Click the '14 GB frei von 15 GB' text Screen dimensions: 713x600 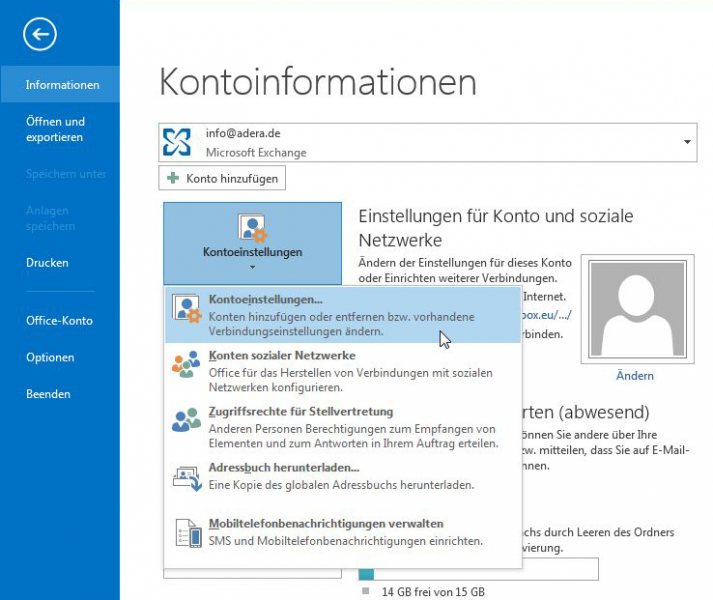(433, 592)
